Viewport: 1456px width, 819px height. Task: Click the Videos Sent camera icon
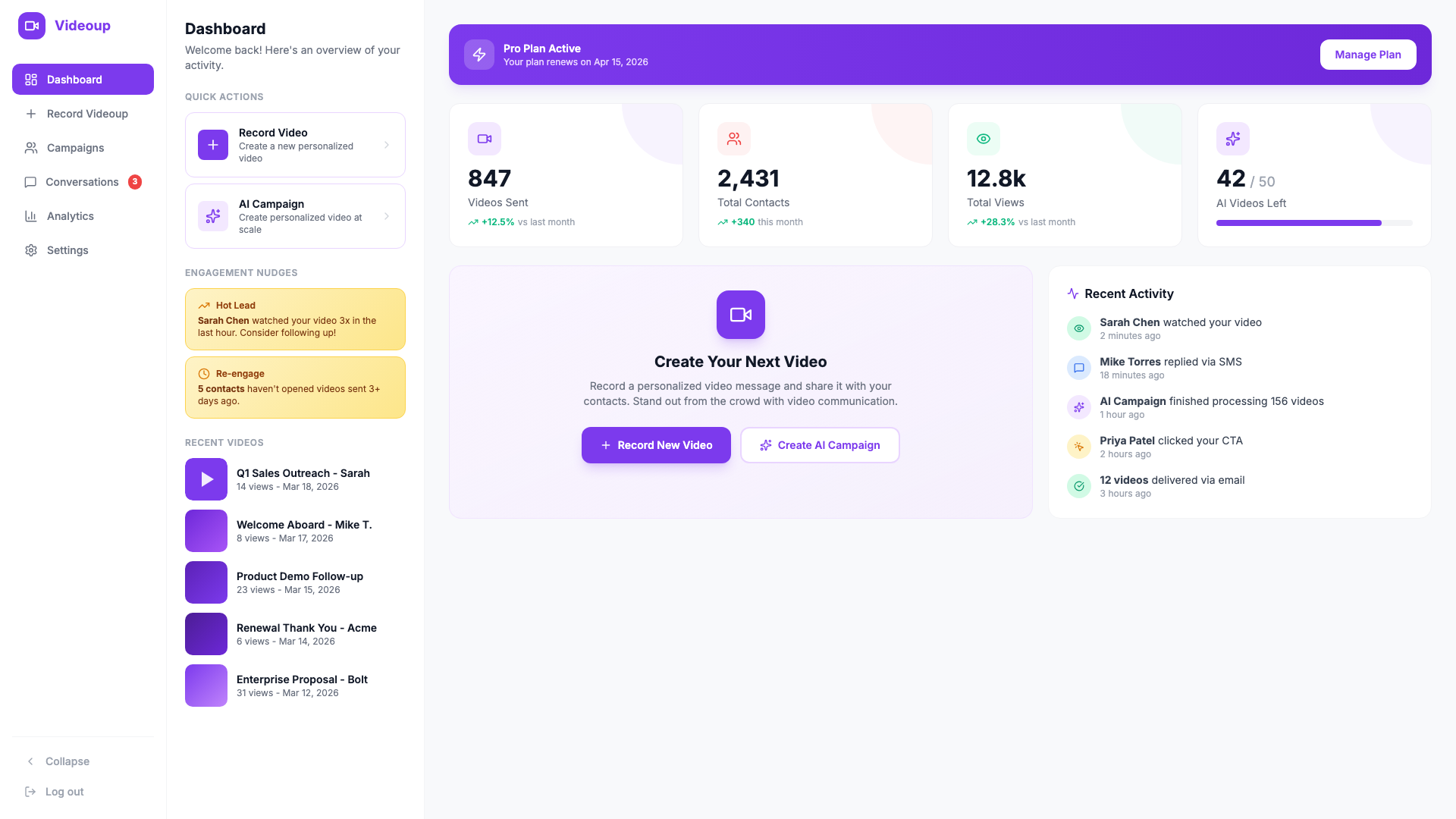click(485, 139)
